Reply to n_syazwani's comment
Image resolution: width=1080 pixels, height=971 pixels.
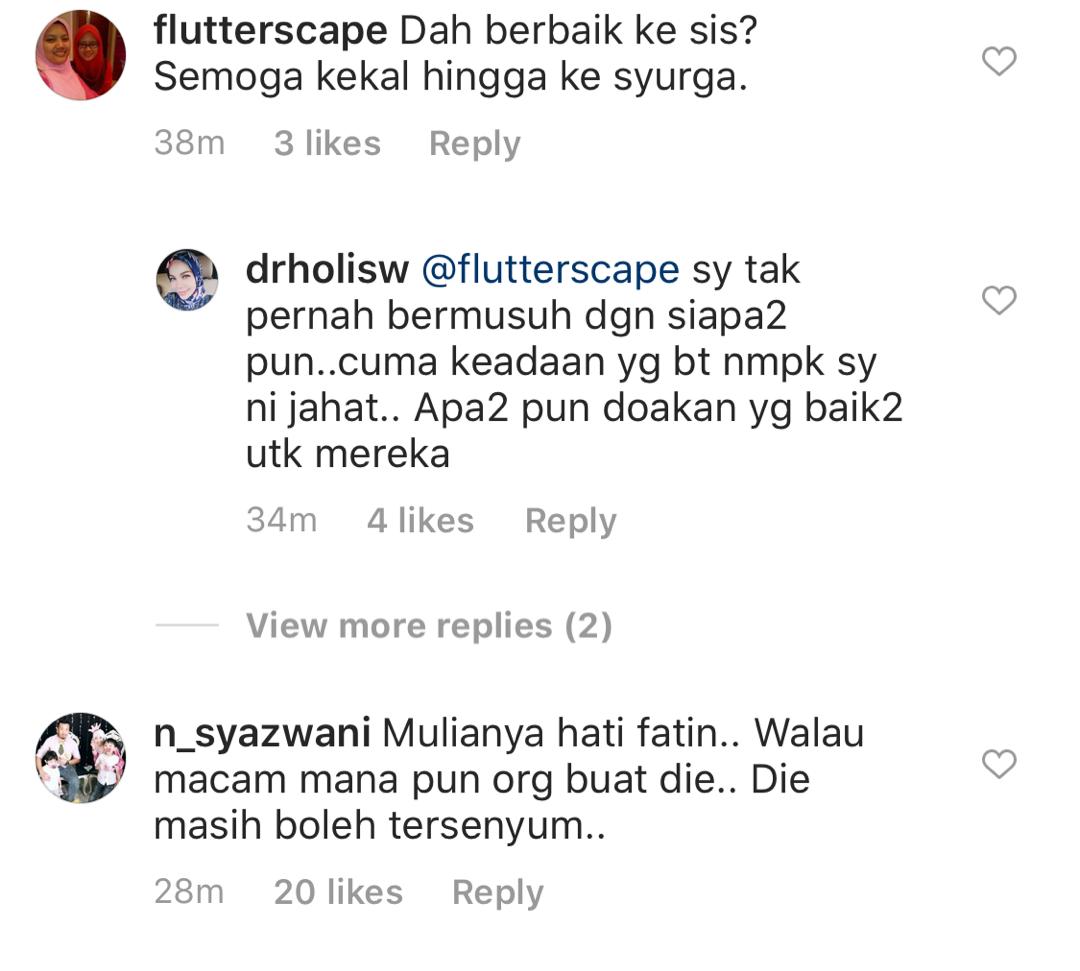point(497,893)
